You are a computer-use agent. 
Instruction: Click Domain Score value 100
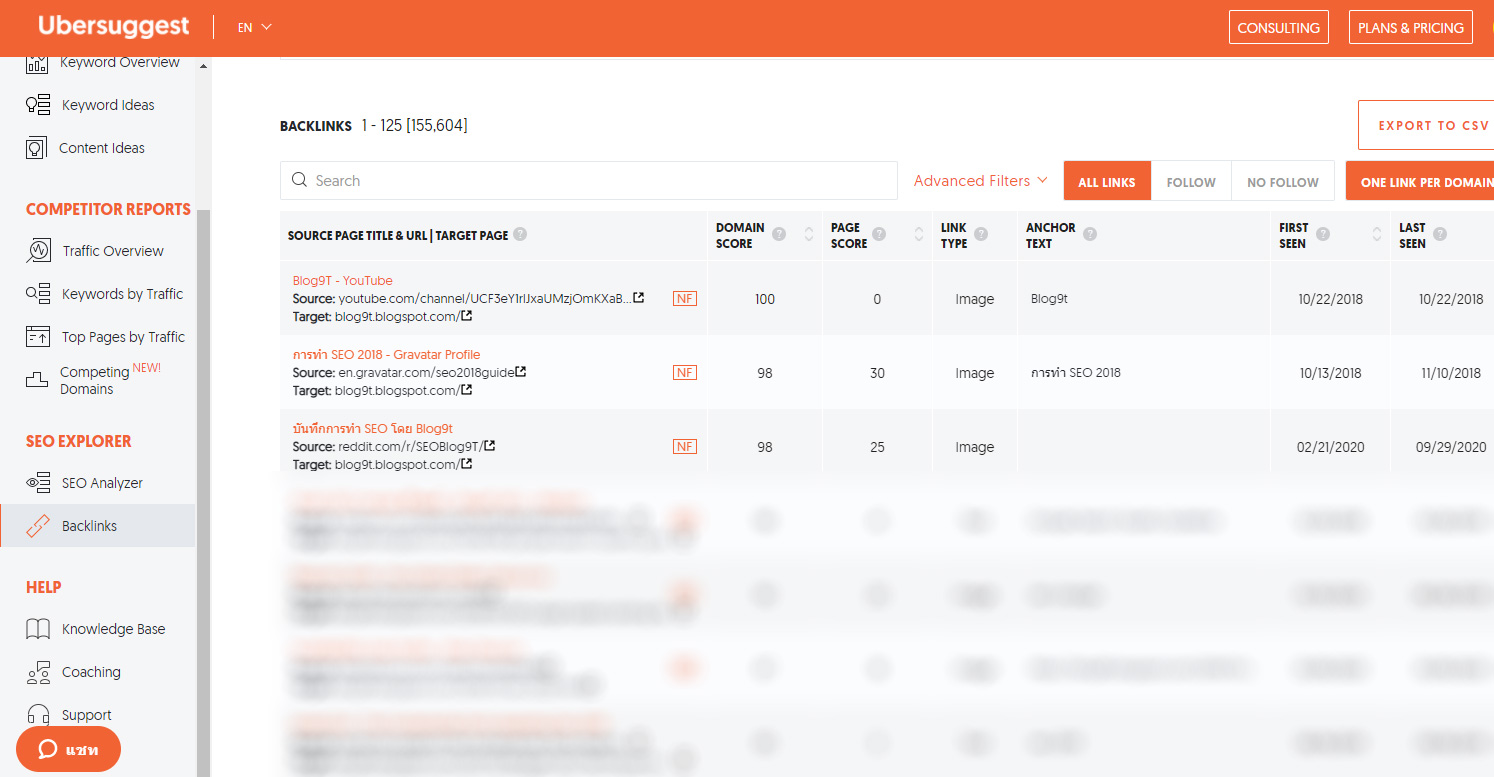pyautogui.click(x=765, y=299)
